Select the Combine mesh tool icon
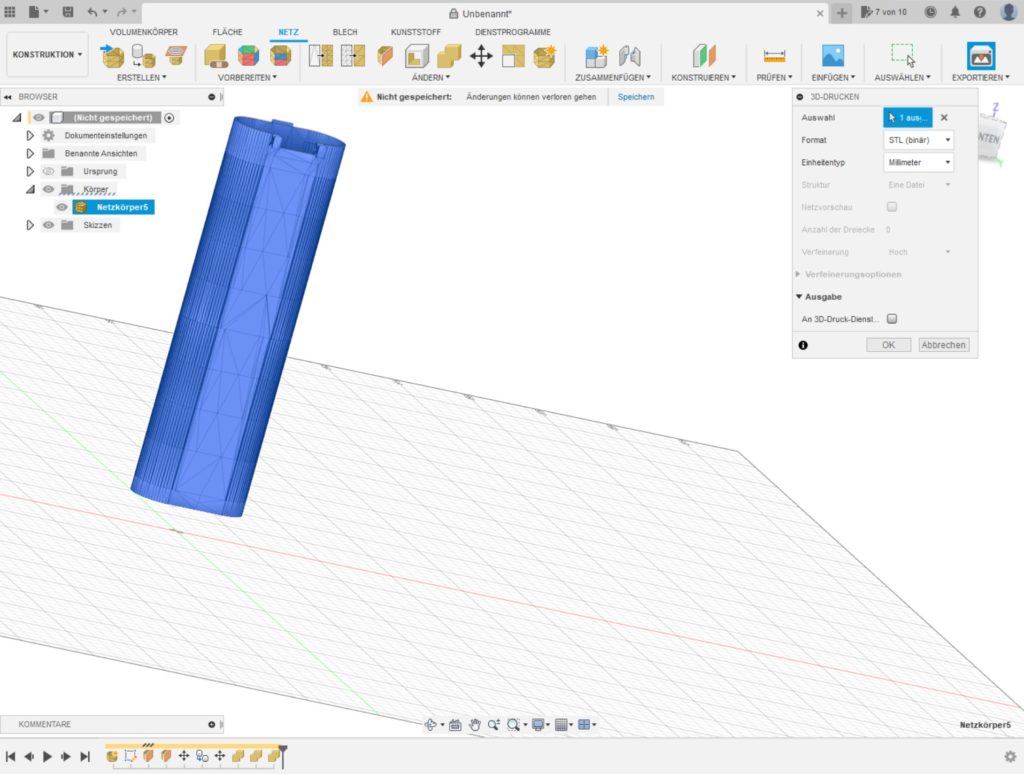 point(449,56)
